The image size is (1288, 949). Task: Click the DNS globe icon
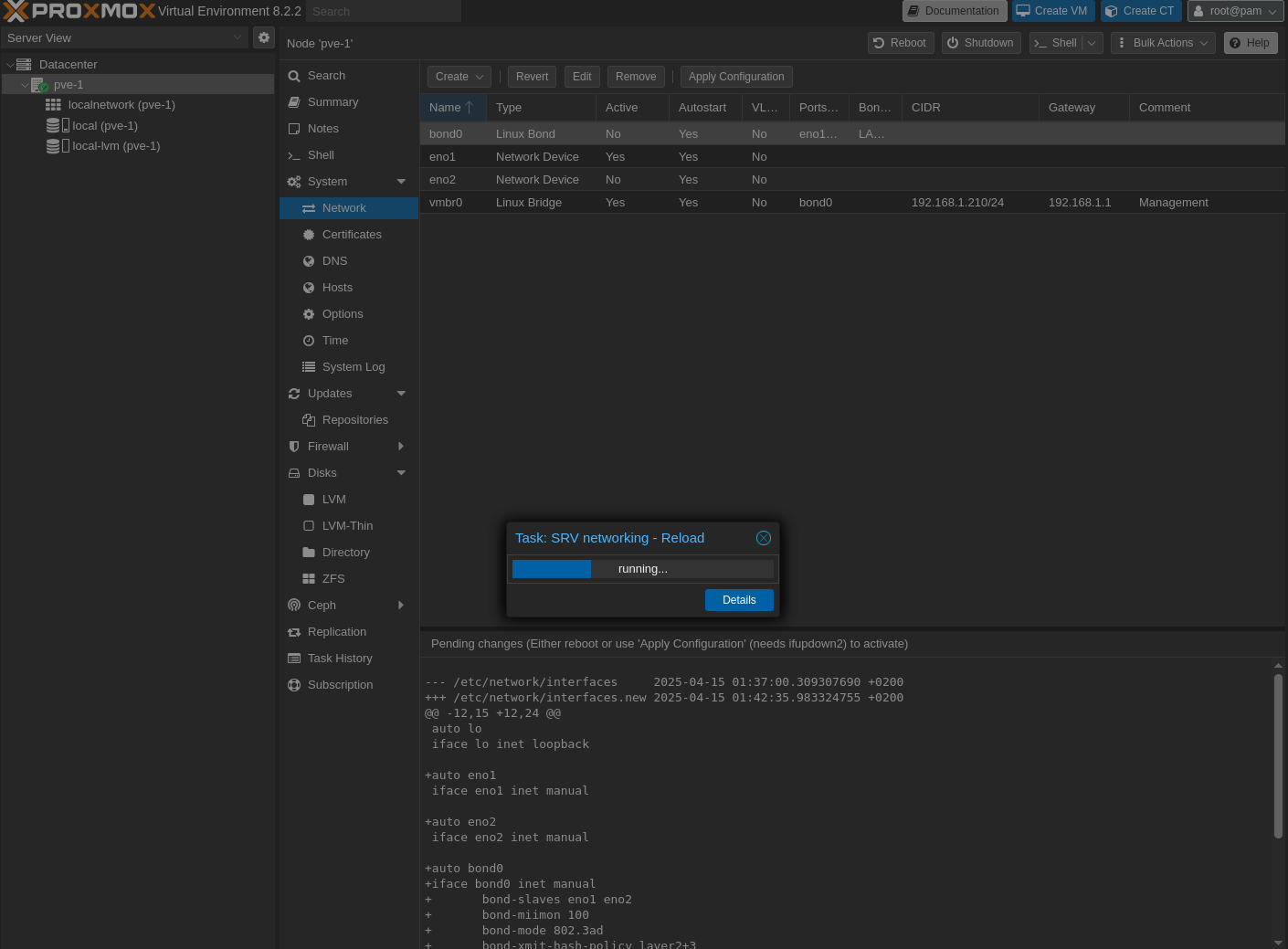[309, 261]
